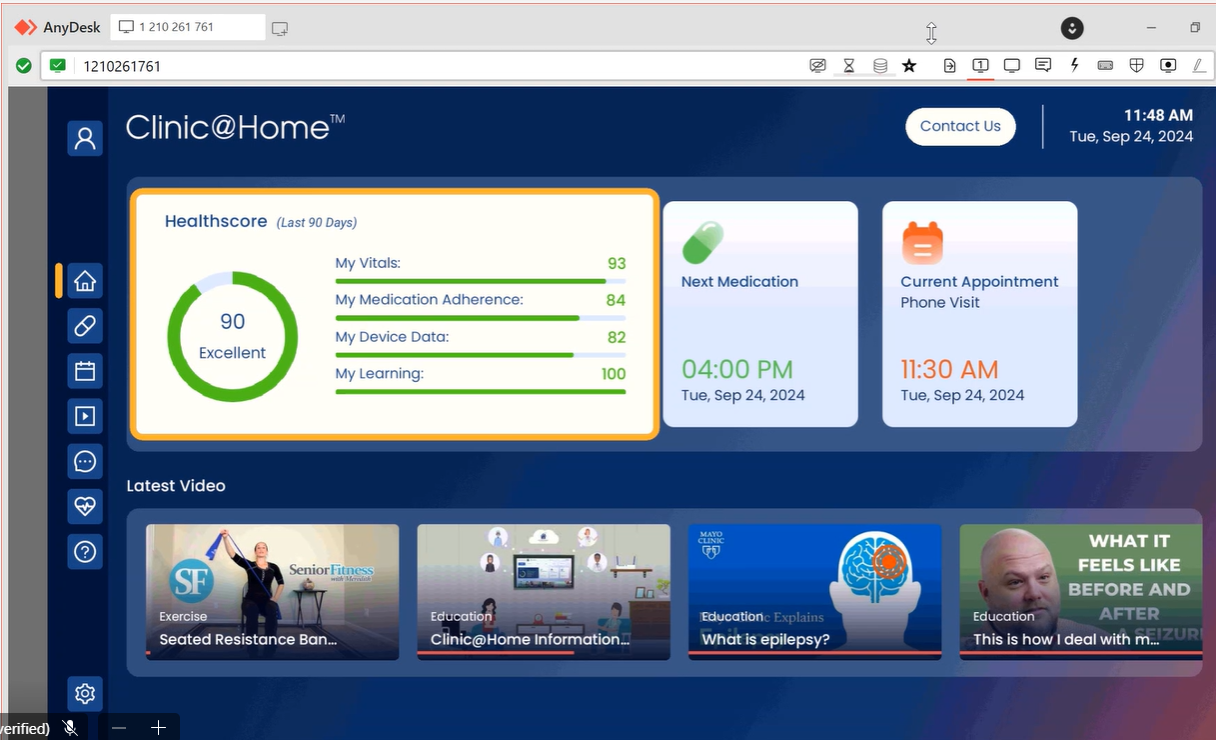Open the video library play icon
The width and height of the screenshot is (1216, 740).
[x=85, y=416]
